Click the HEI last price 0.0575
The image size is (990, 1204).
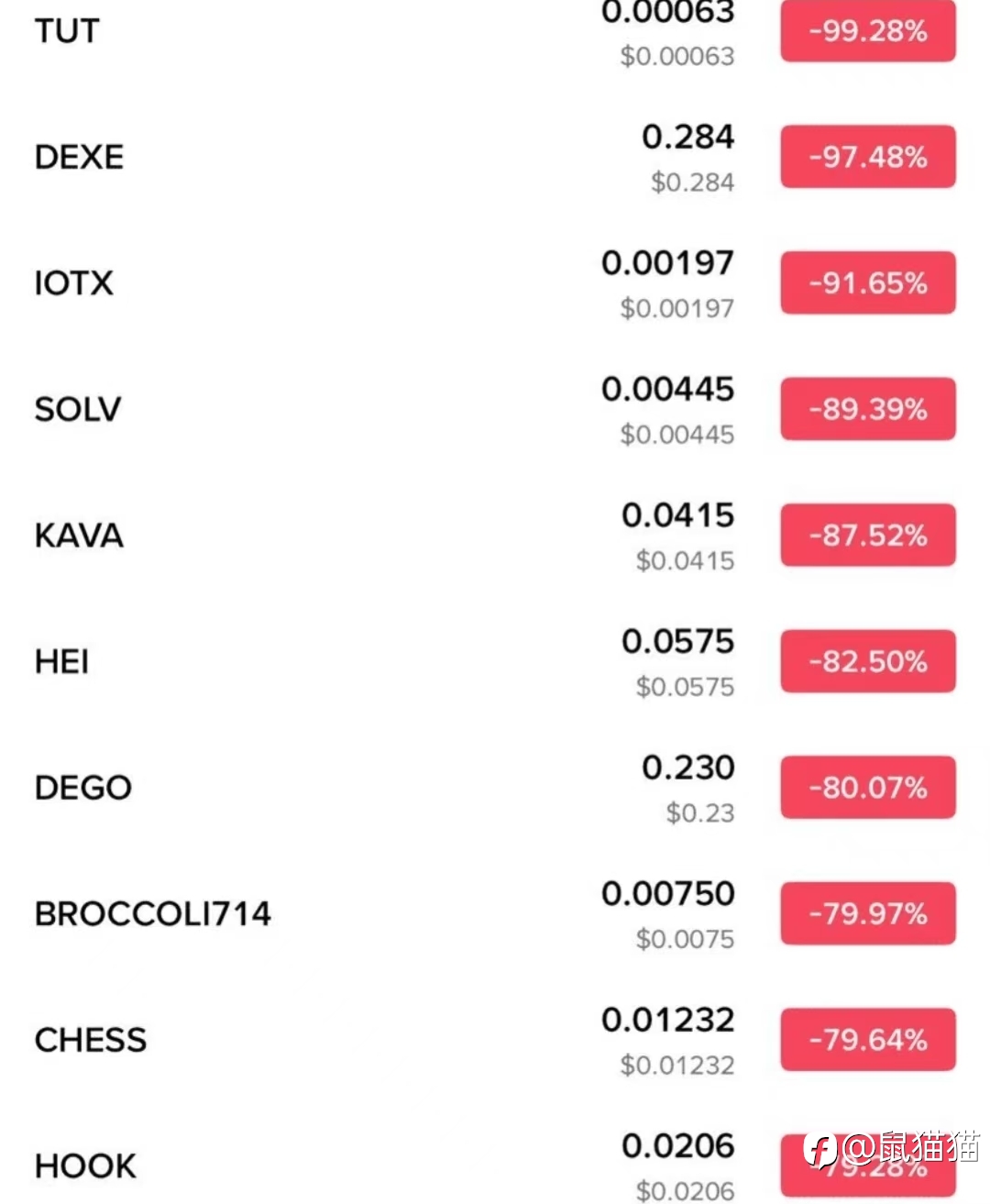[x=677, y=642]
